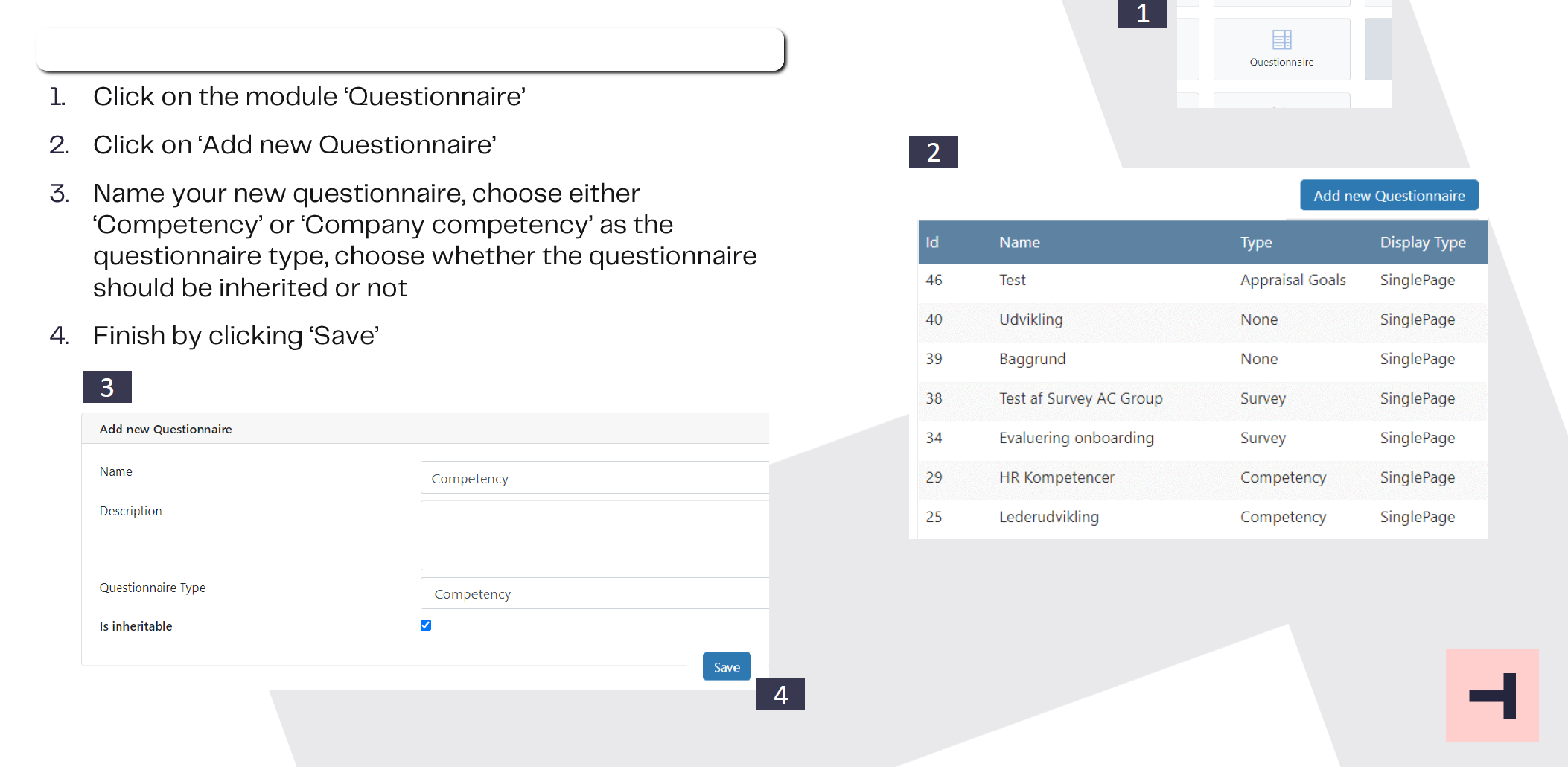Select the Baggrund questionnaire row
The height and width of the screenshot is (767, 1568).
pyautogui.click(x=1202, y=359)
